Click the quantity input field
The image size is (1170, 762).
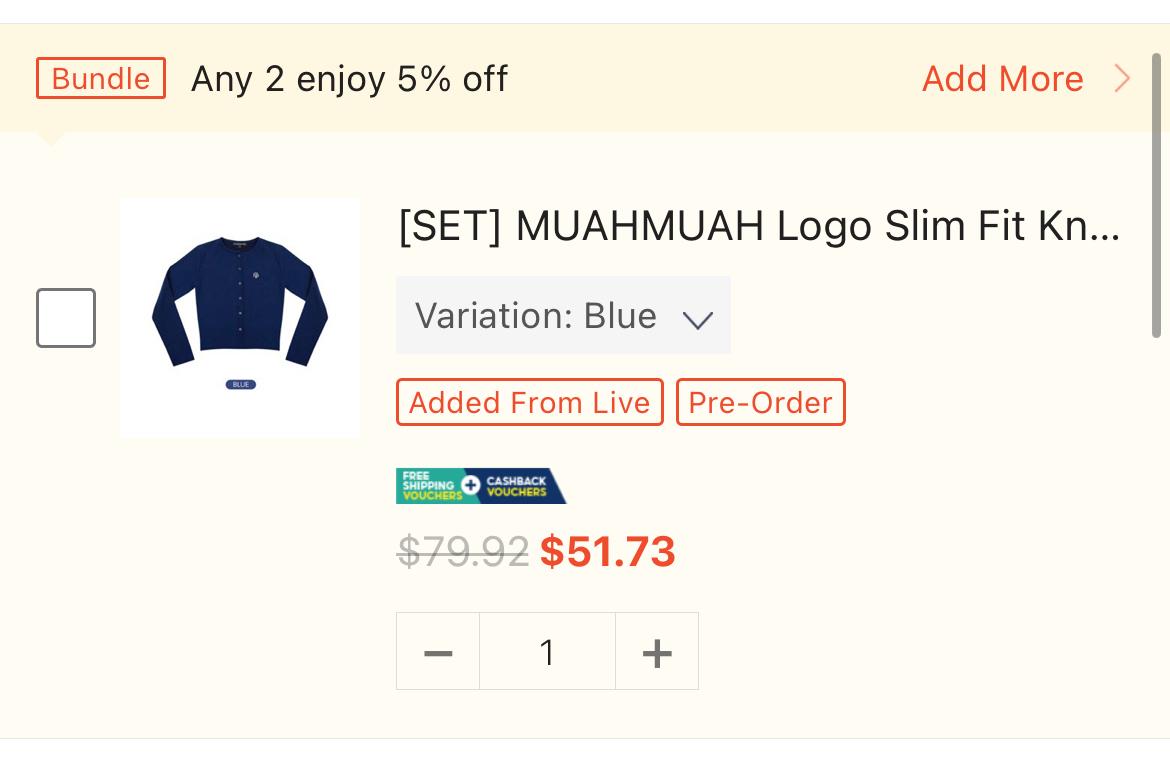(x=547, y=652)
